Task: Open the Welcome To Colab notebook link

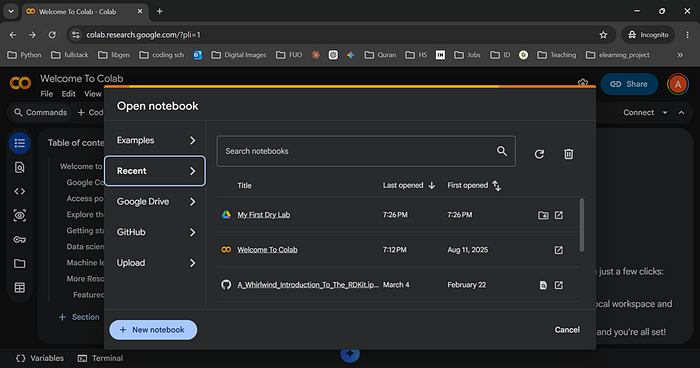Action: 267,250
